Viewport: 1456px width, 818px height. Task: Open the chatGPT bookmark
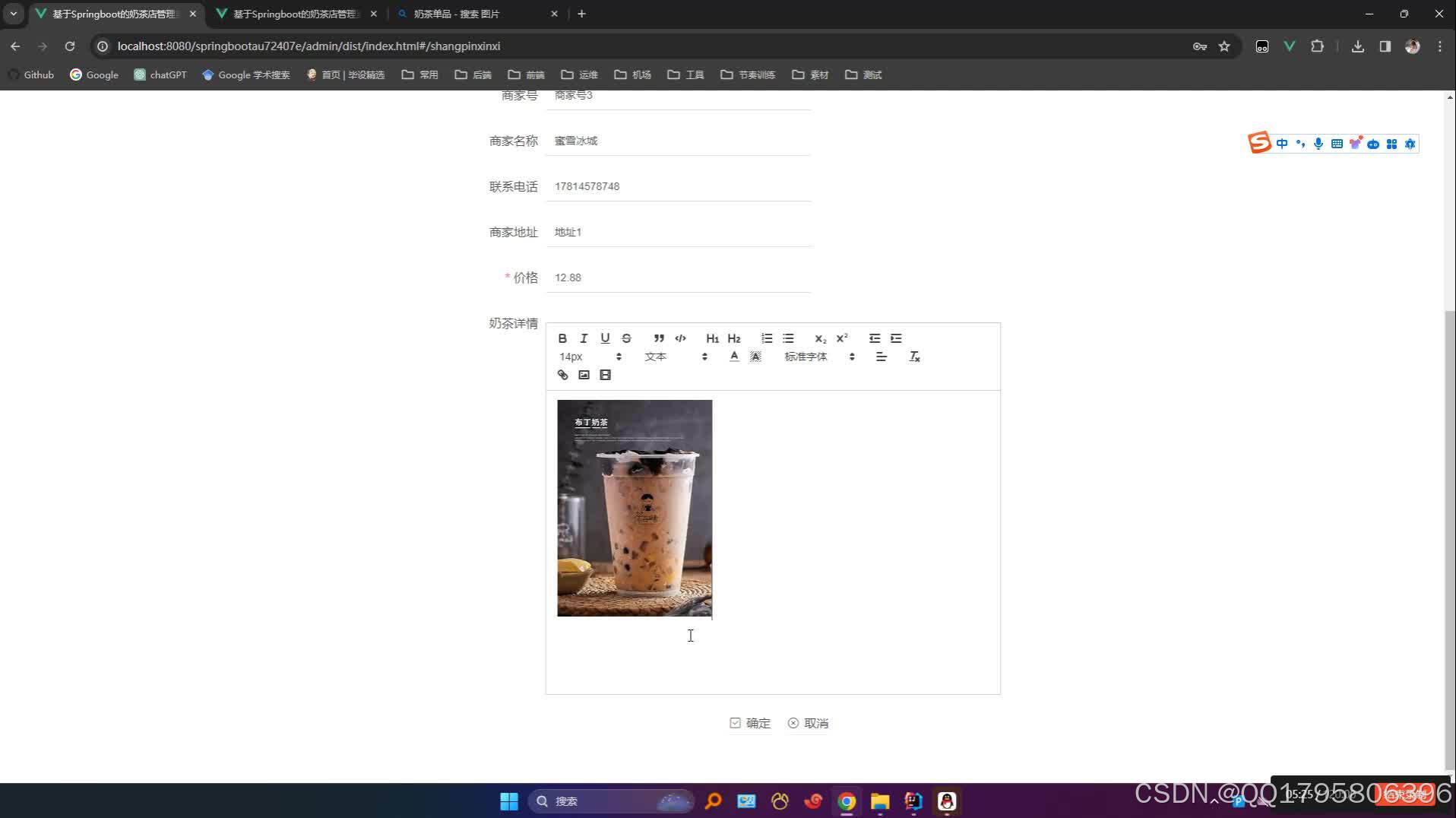click(160, 75)
